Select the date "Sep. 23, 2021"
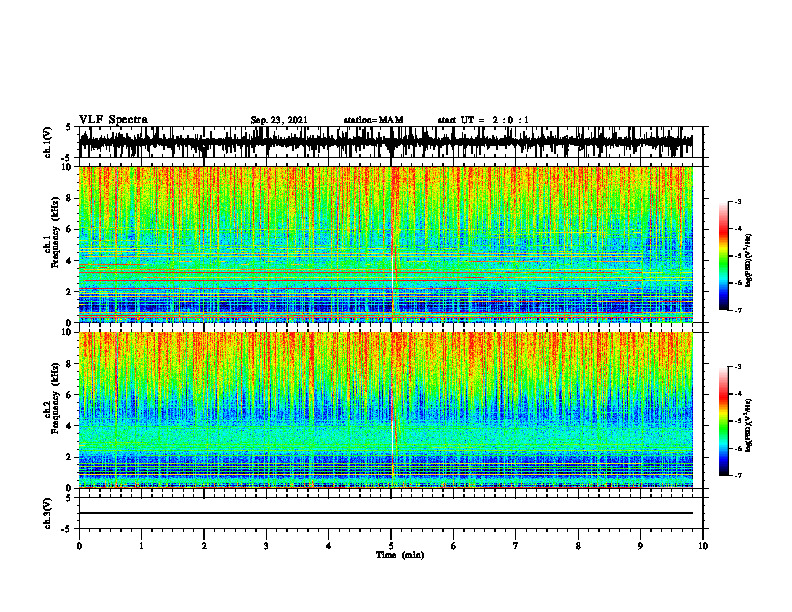Screen dimensions: 792x612 coord(279,120)
